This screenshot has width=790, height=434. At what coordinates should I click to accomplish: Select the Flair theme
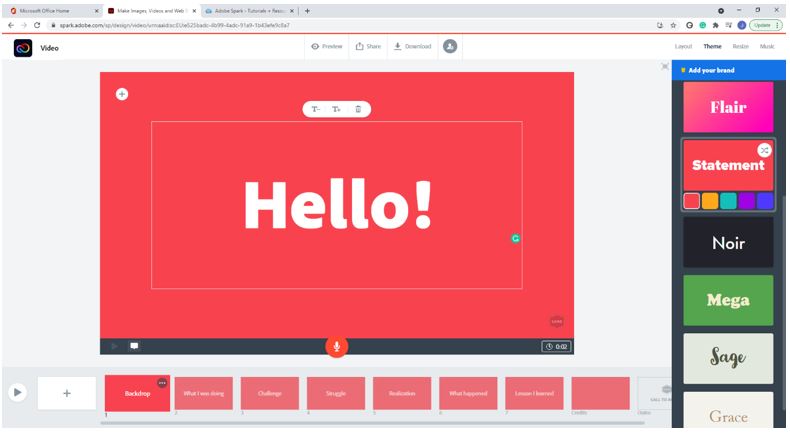[x=728, y=107]
